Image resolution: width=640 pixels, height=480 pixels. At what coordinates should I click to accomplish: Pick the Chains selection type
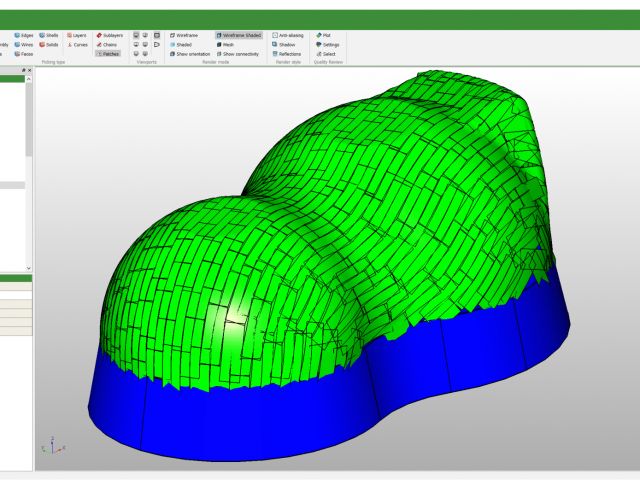point(108,44)
